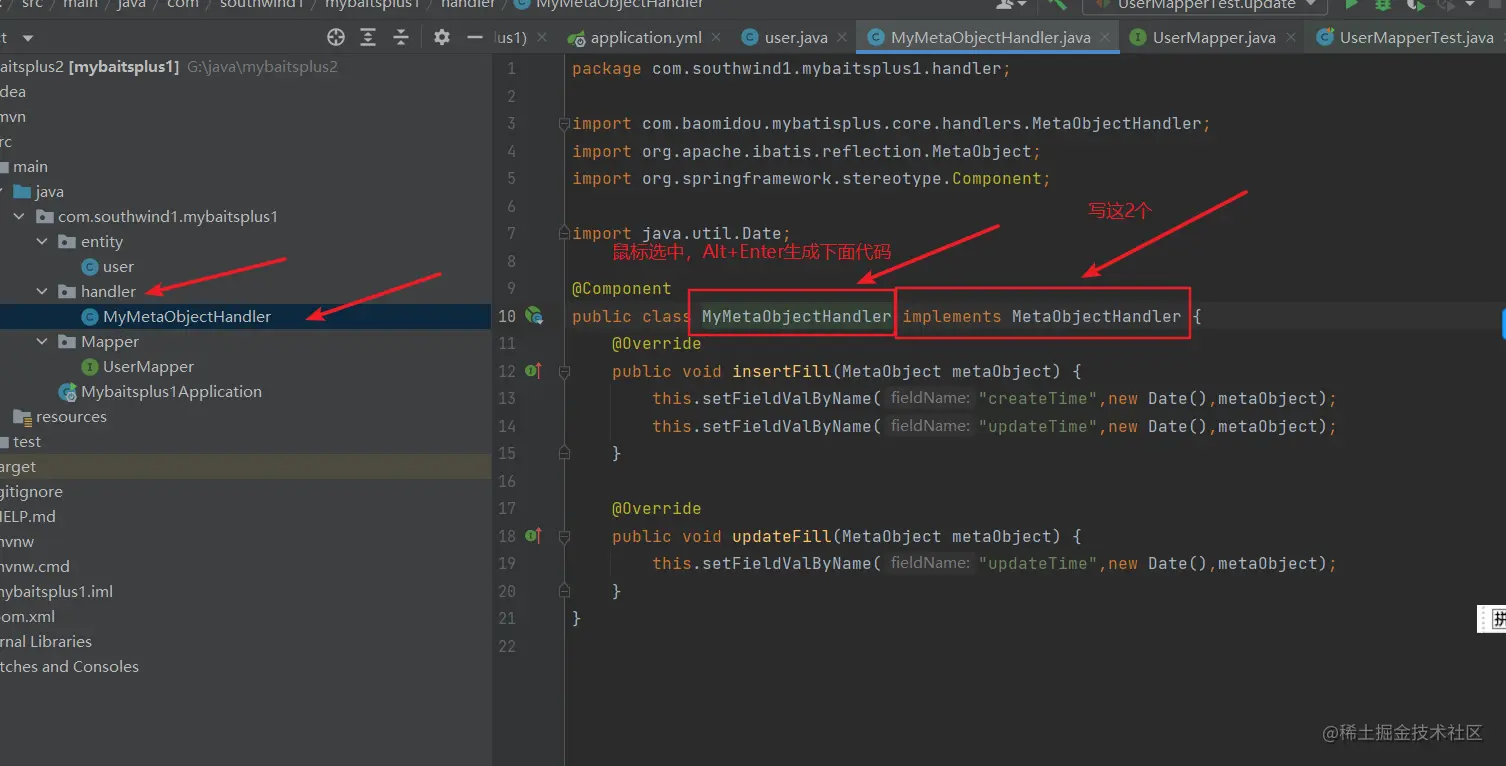Click import java.util.Date on line 7
Screen dimensions: 1506x766
pos(682,234)
